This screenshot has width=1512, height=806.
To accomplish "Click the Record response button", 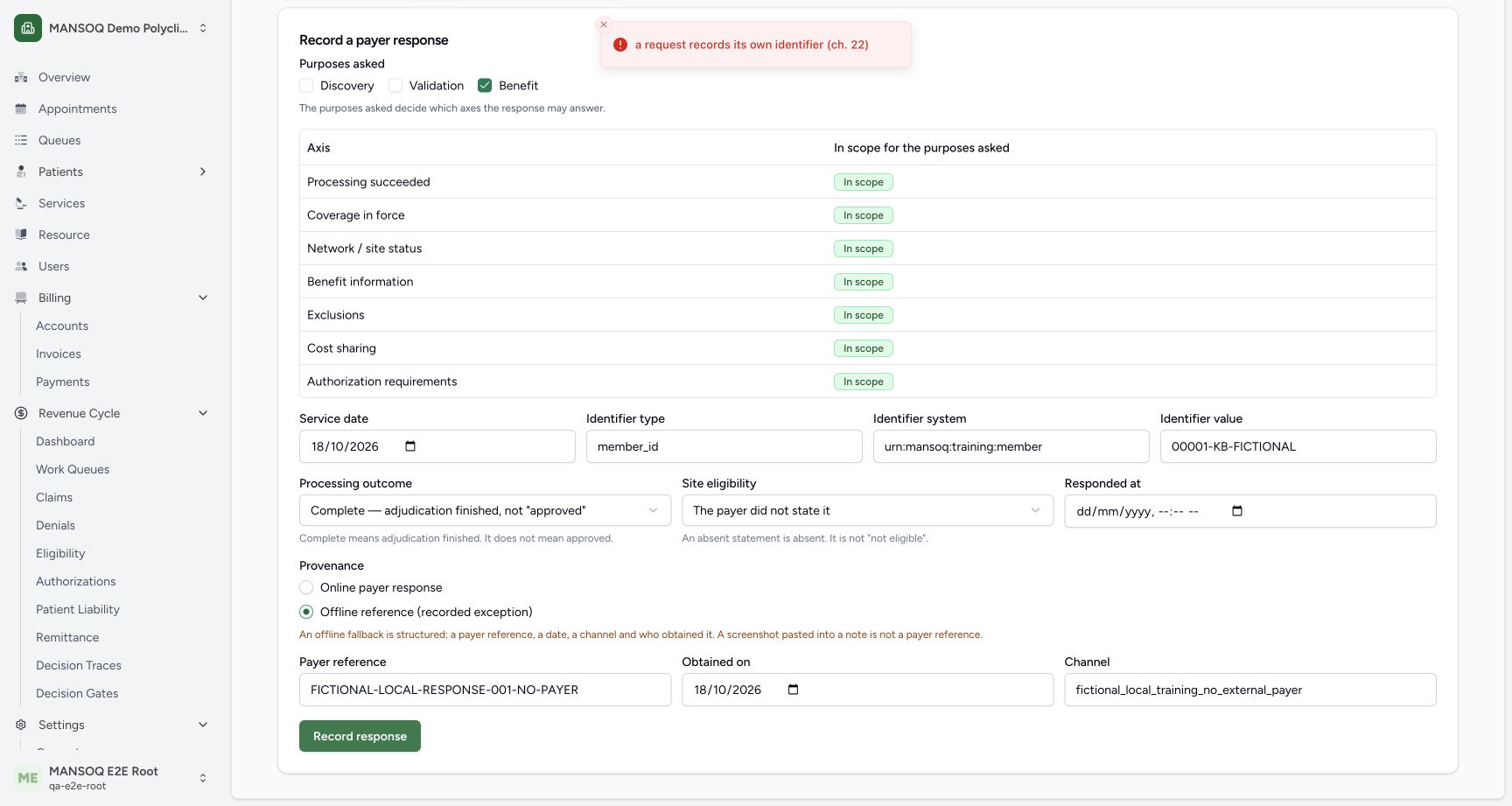I will (360, 736).
